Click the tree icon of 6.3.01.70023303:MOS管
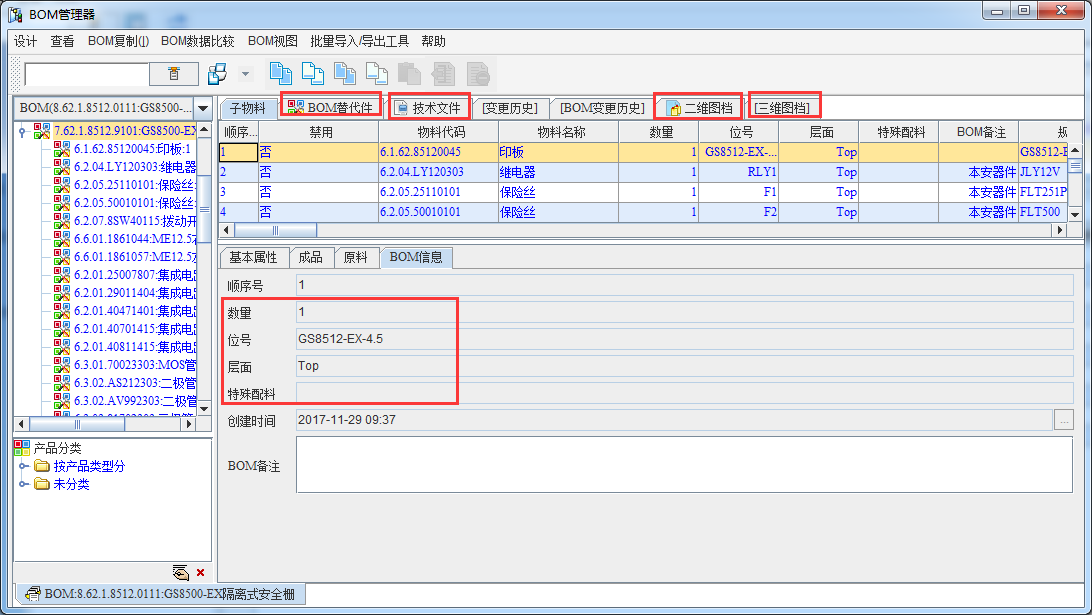The width and height of the screenshot is (1092, 615). point(62,364)
